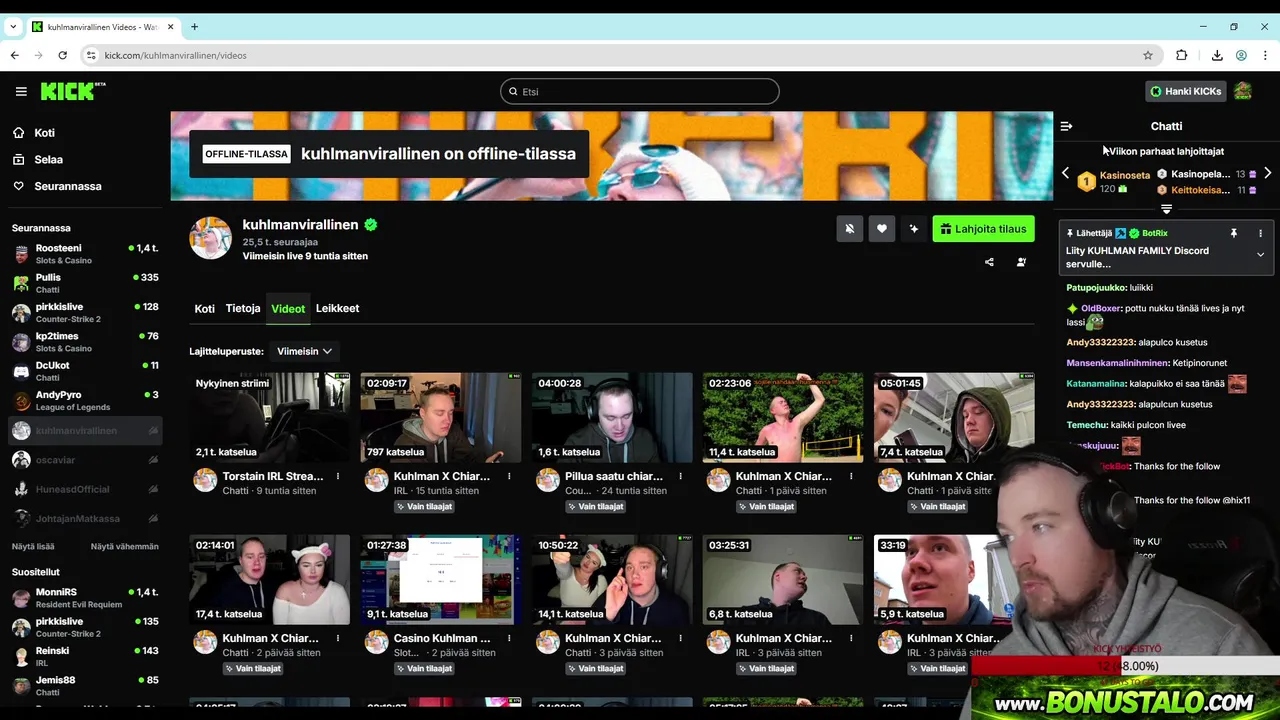1280x720 pixels.
Task: Click Näytä lisää in sidebar
Action: [33, 547]
